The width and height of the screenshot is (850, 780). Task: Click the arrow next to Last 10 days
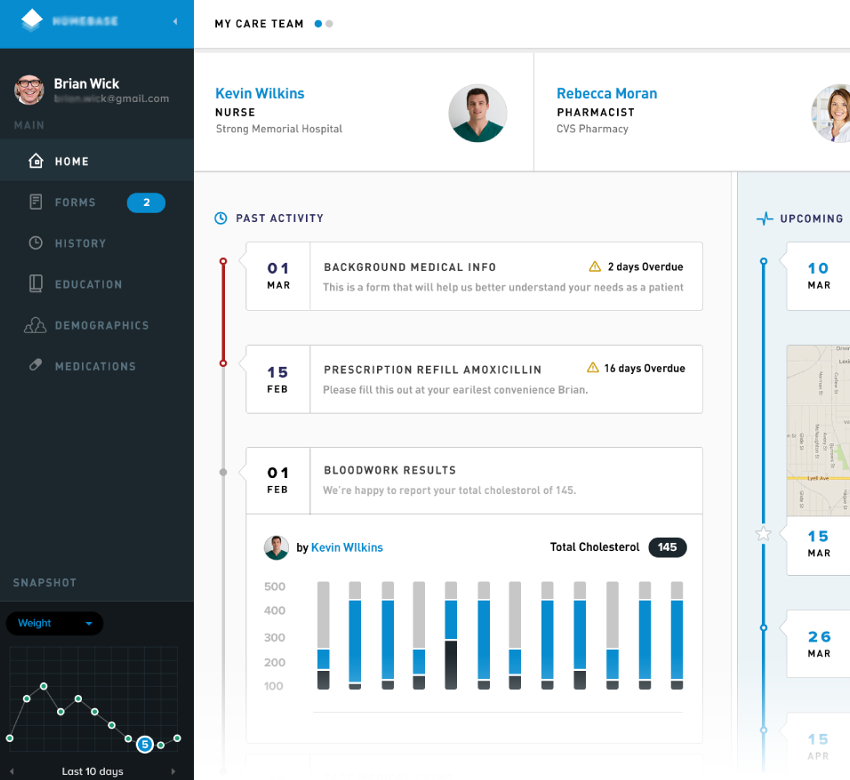(x=172, y=770)
